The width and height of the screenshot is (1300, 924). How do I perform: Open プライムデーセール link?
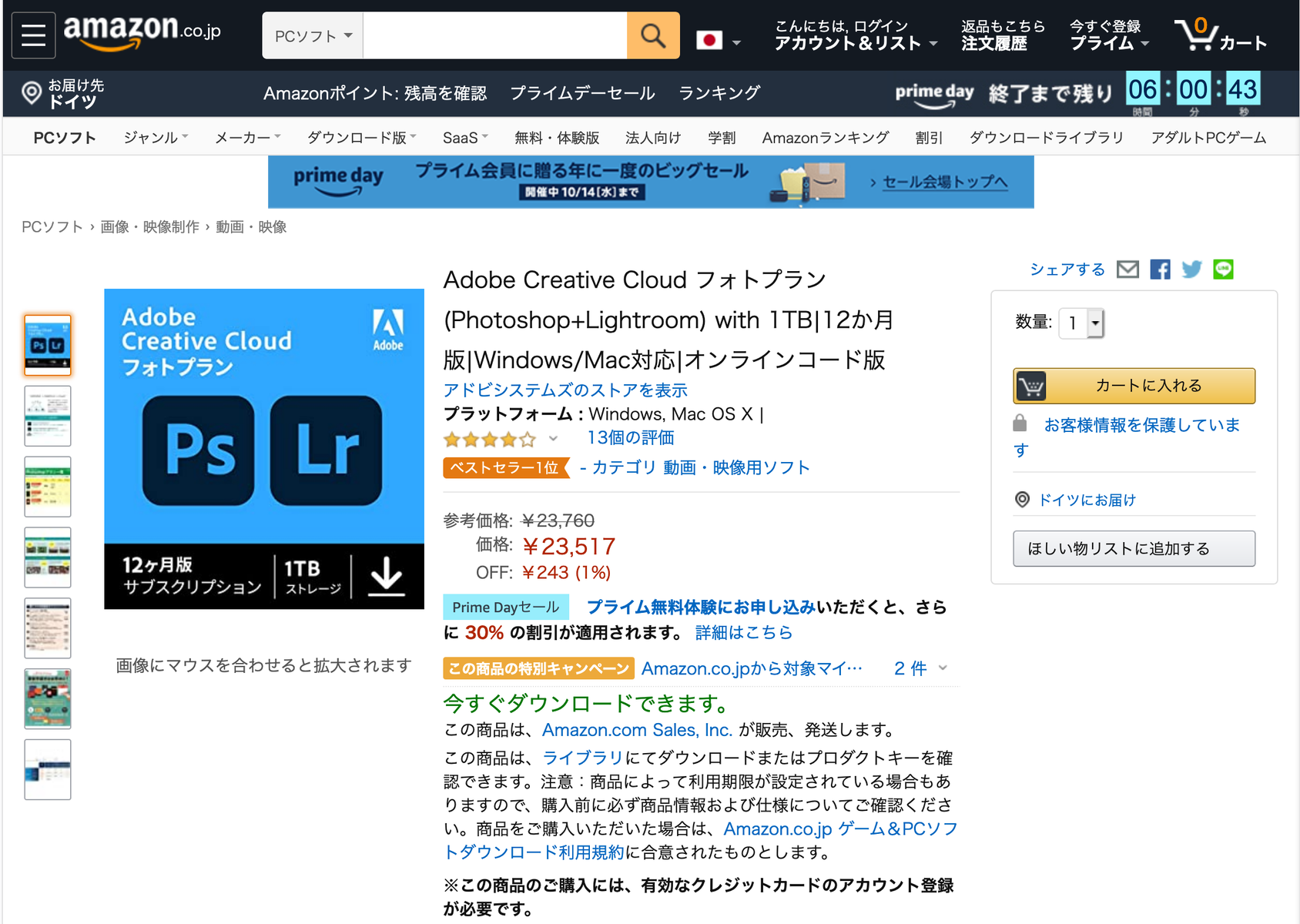tap(582, 93)
